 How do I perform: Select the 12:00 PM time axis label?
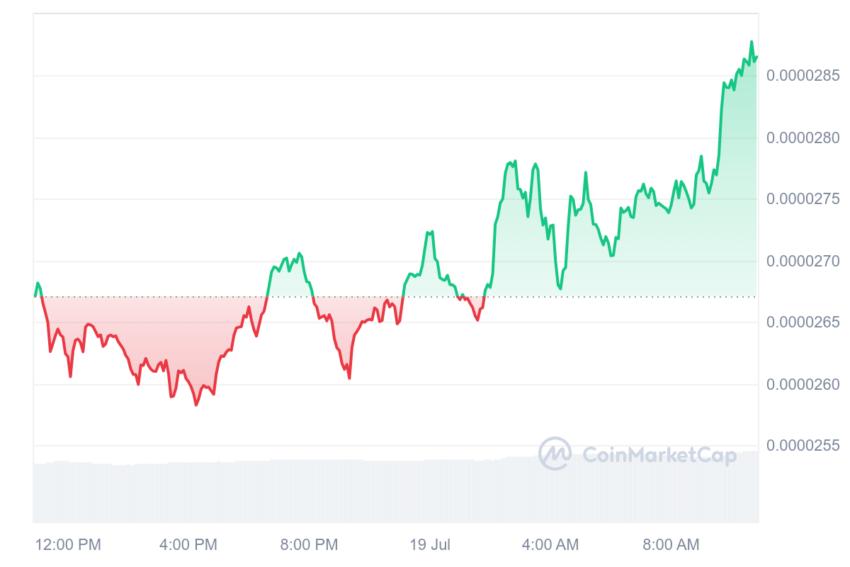coord(68,544)
